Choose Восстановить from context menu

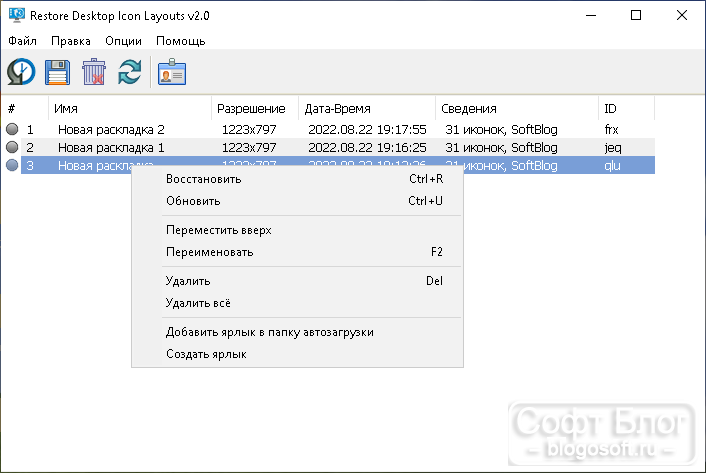297,179
